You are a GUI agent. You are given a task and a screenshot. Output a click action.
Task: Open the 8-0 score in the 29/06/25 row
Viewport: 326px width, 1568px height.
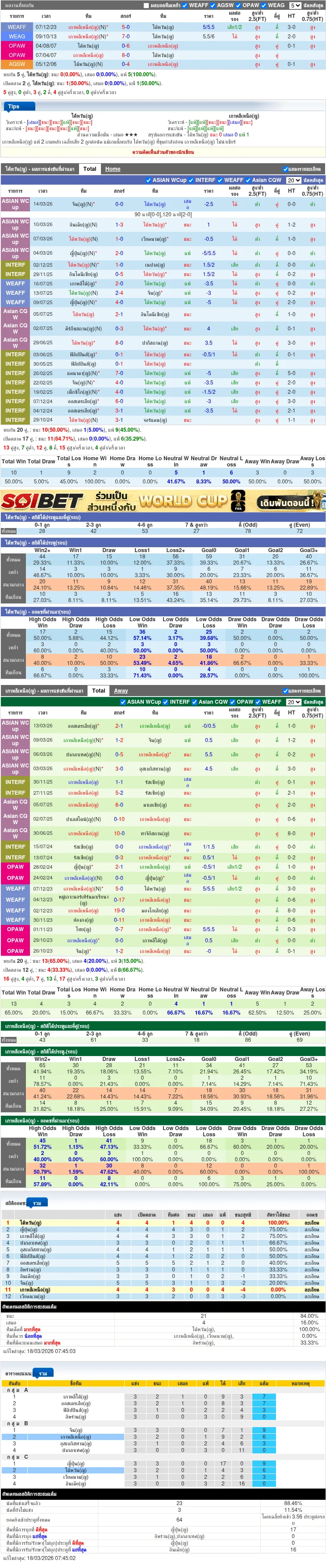tap(119, 342)
